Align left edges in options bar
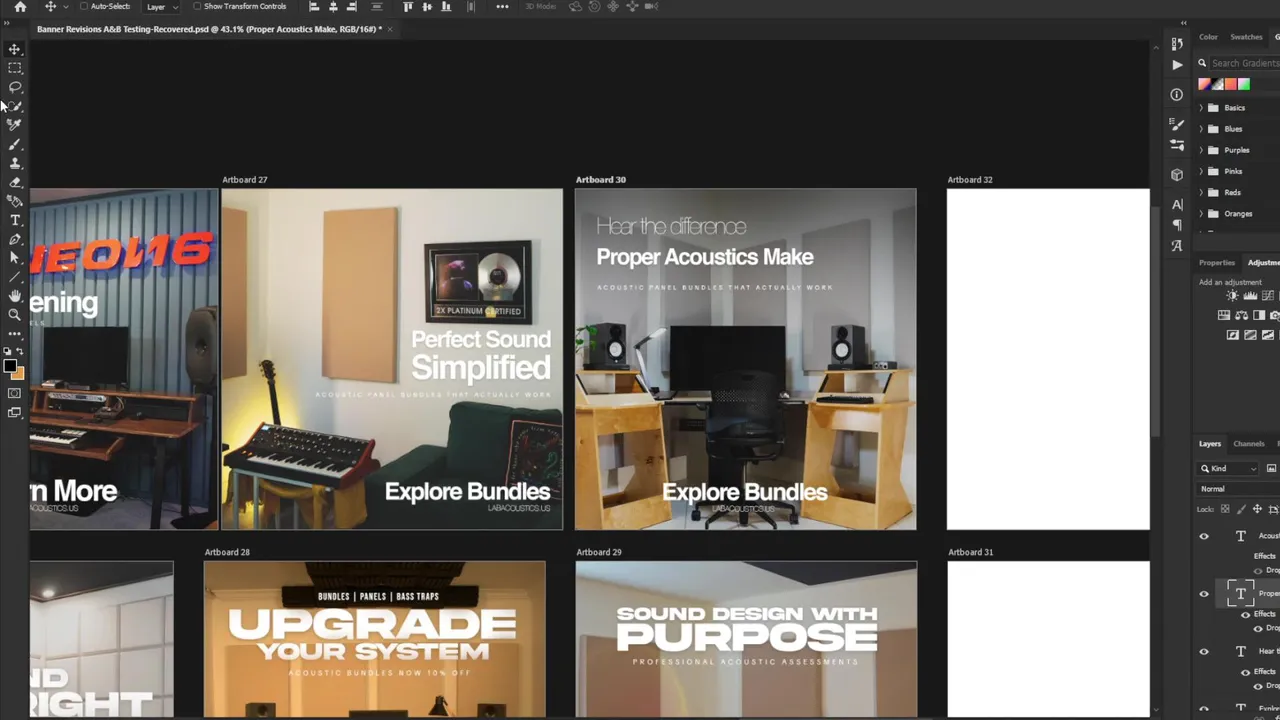This screenshot has height=720, width=1280. click(314, 7)
